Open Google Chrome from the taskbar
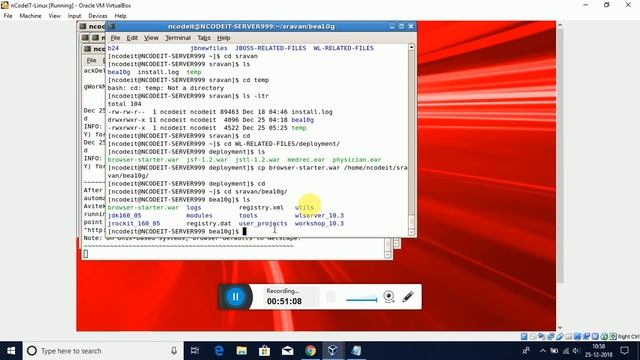640x360 pixels. click(x=310, y=351)
